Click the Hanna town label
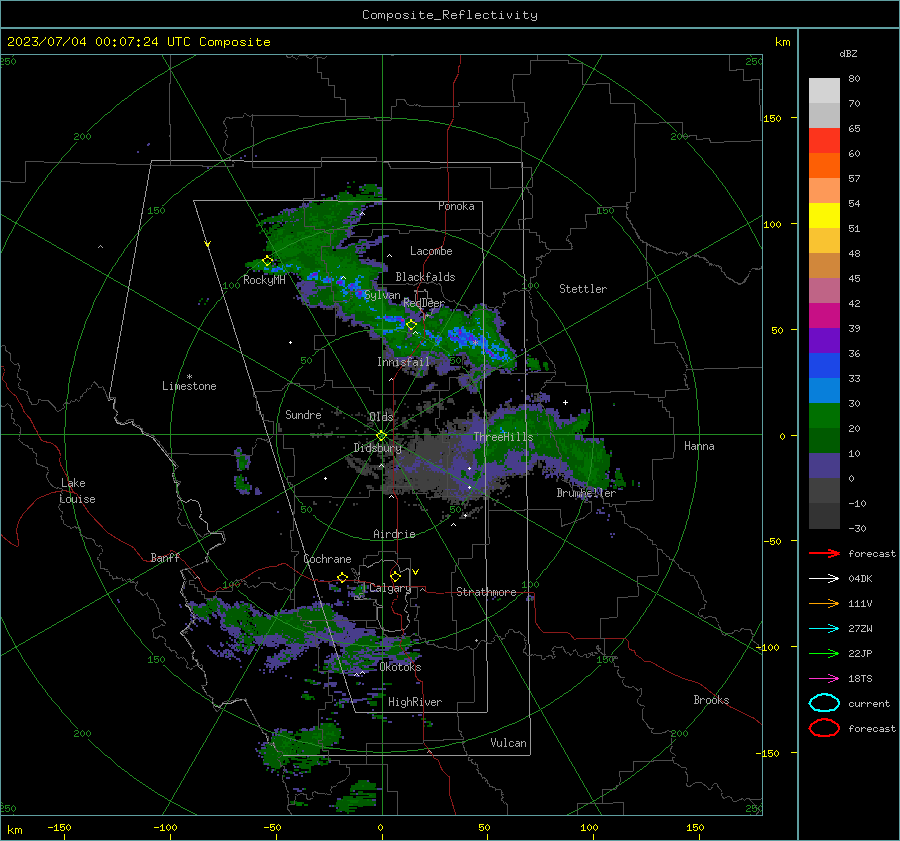This screenshot has width=900, height=841. click(x=699, y=446)
